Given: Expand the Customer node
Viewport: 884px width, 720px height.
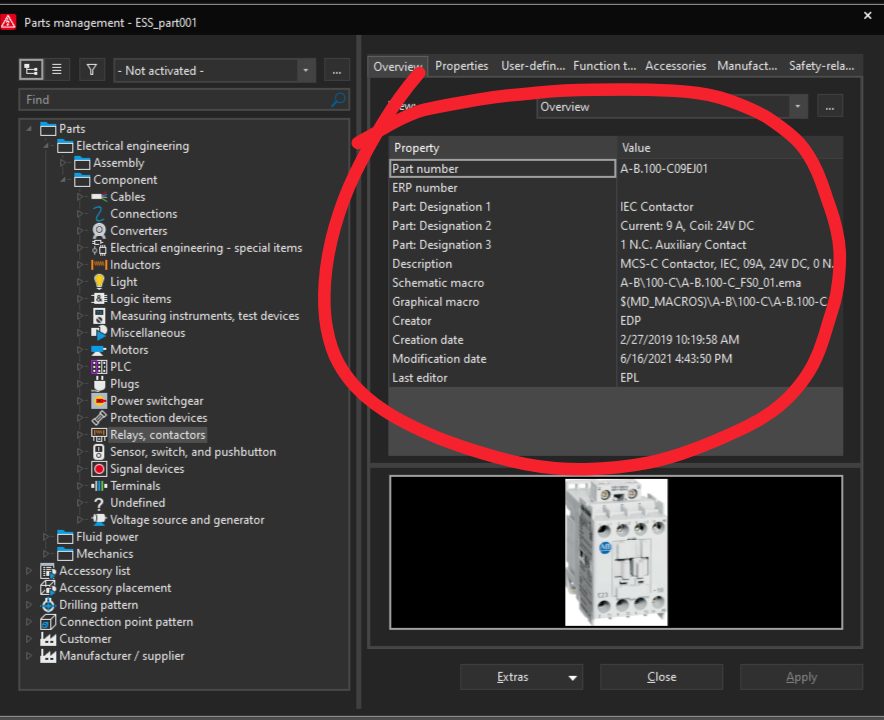Looking at the screenshot, I should pyautogui.click(x=29, y=639).
